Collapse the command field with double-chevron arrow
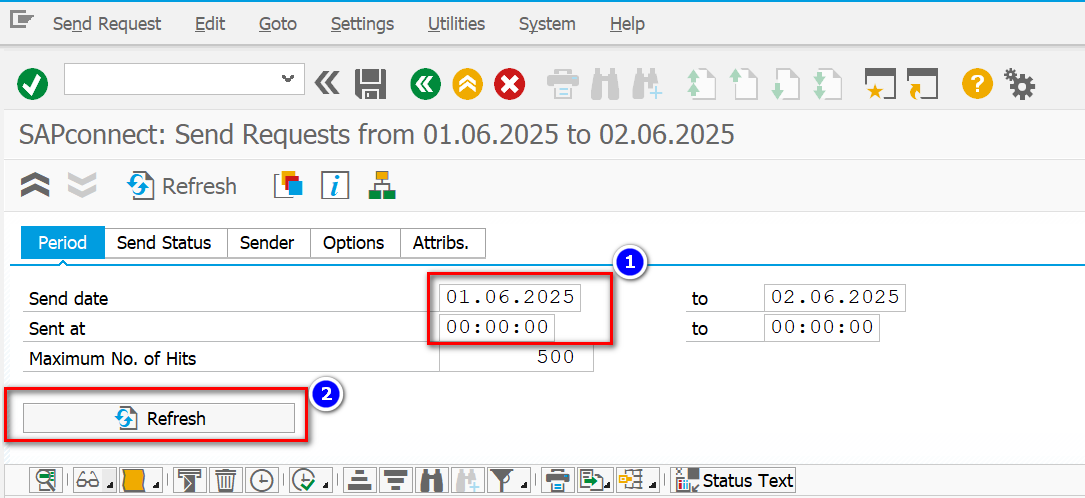 [327, 84]
